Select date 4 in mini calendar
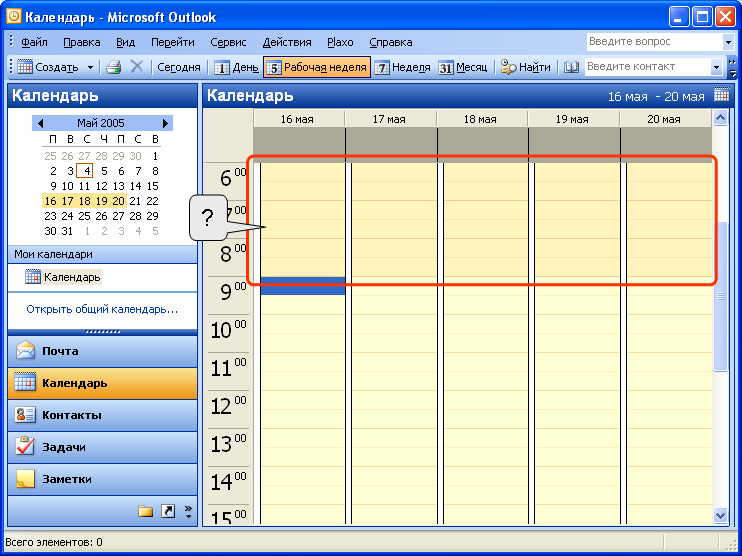Image resolution: width=742 pixels, height=556 pixels. (x=85, y=171)
